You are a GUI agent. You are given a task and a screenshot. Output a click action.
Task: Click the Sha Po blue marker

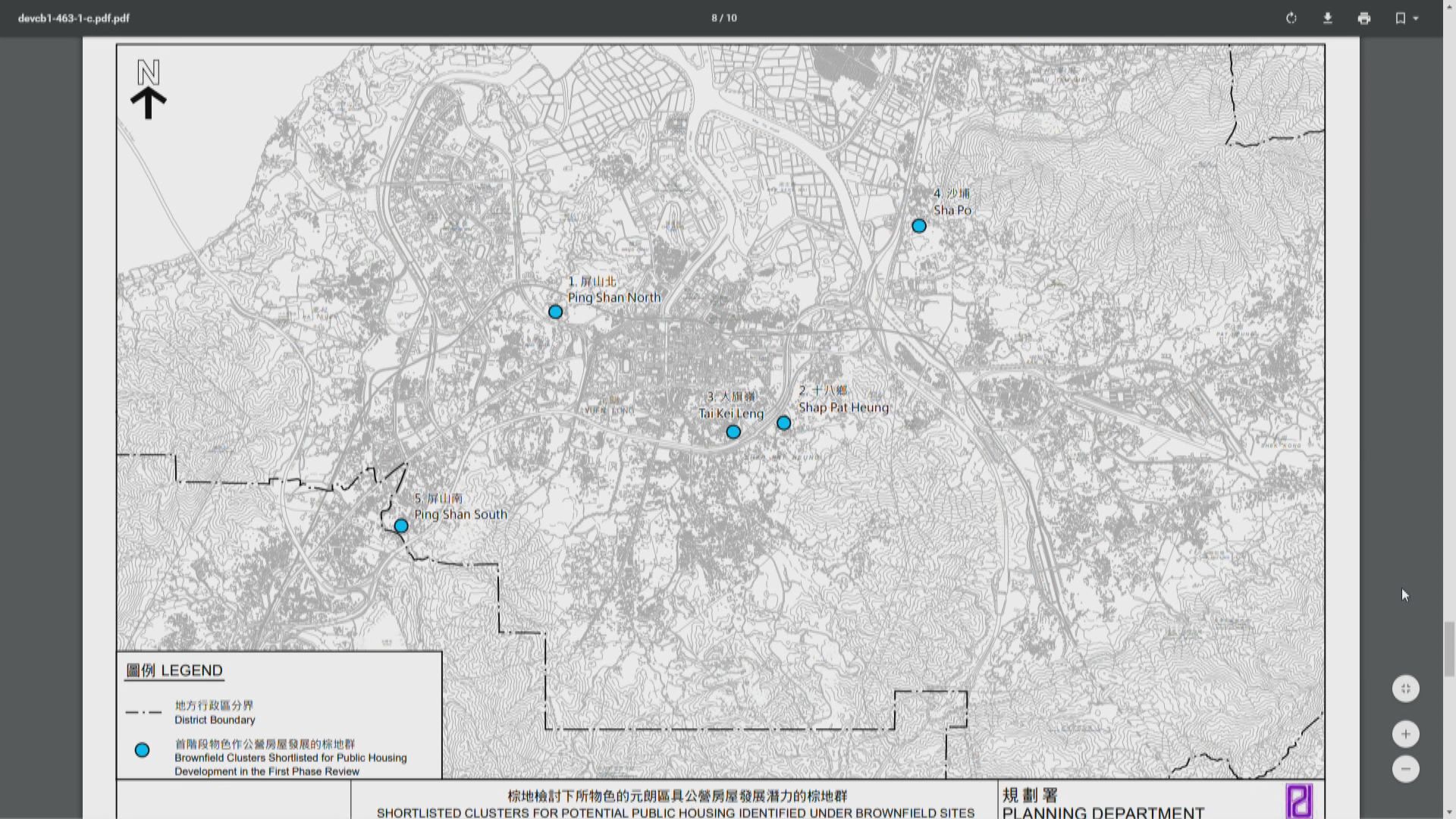pos(918,226)
